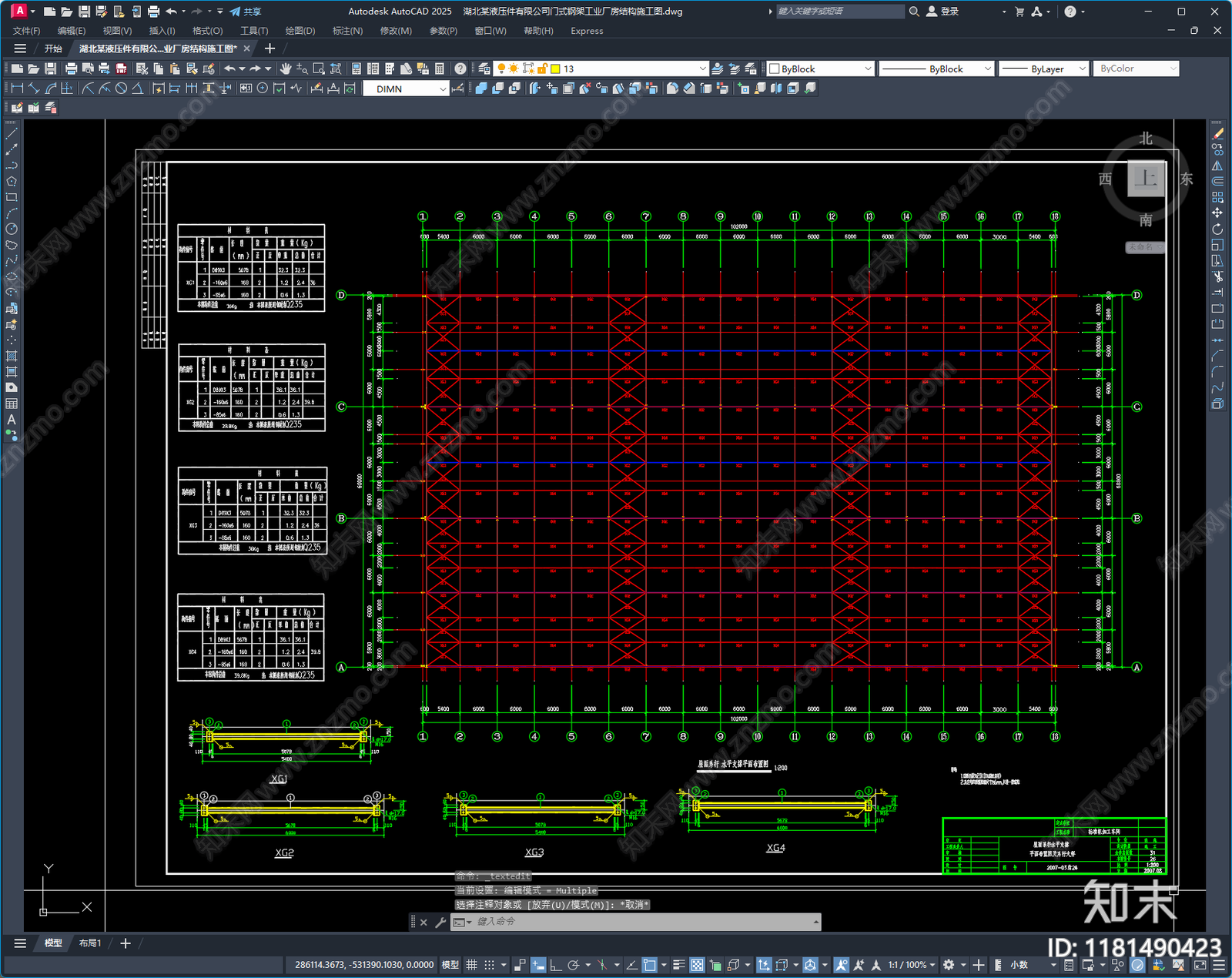This screenshot has height=978, width=1232.
Task: Select the Circle tool in left toolbar
Action: click(12, 229)
